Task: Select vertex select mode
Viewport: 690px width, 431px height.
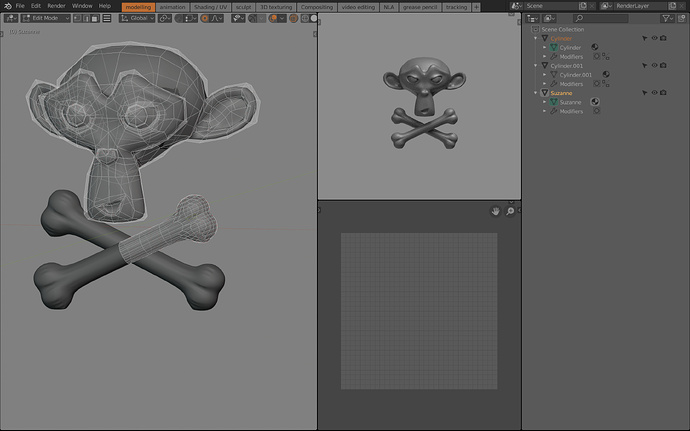Action: coord(77,18)
